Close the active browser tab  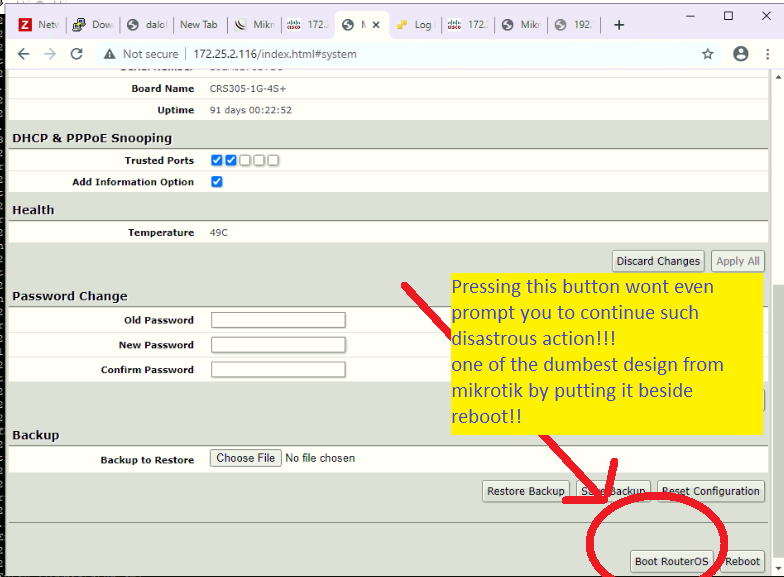[x=376, y=24]
